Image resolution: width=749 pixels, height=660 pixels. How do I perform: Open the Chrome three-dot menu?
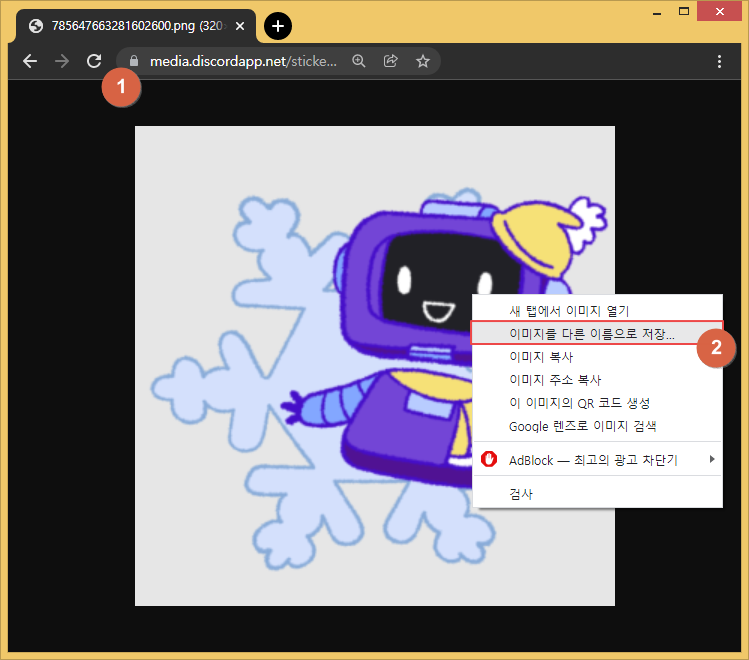[719, 61]
